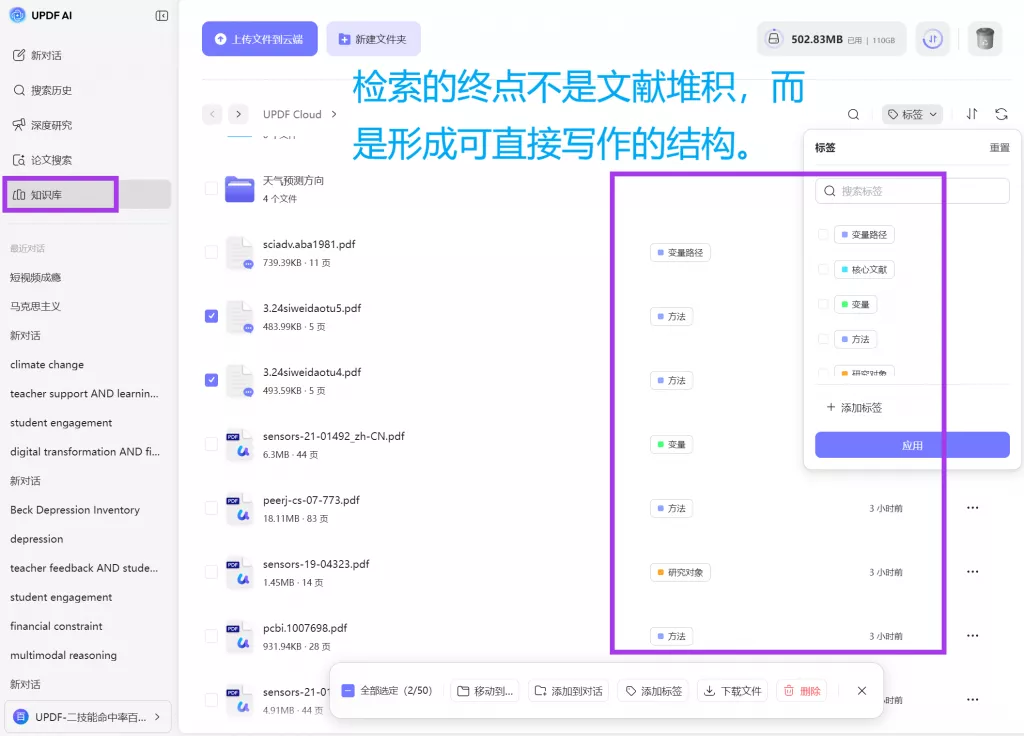Open the search icon above the file list
This screenshot has height=736, width=1024.
point(853,114)
